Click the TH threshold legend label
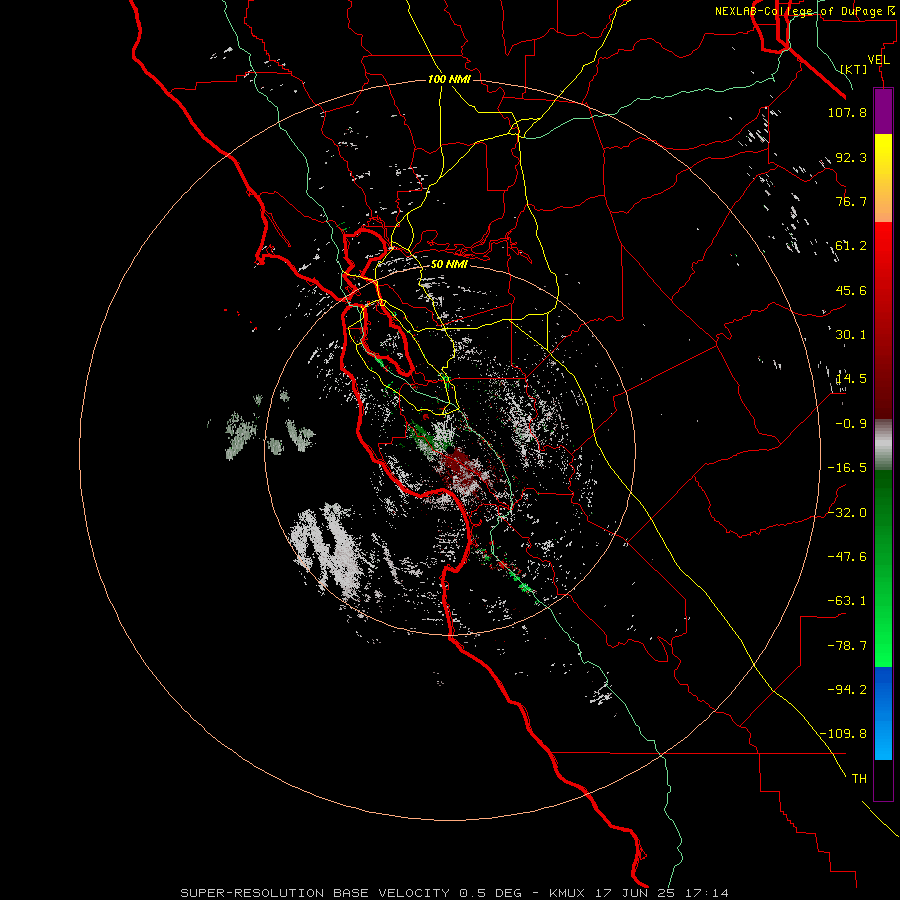 [x=859, y=779]
